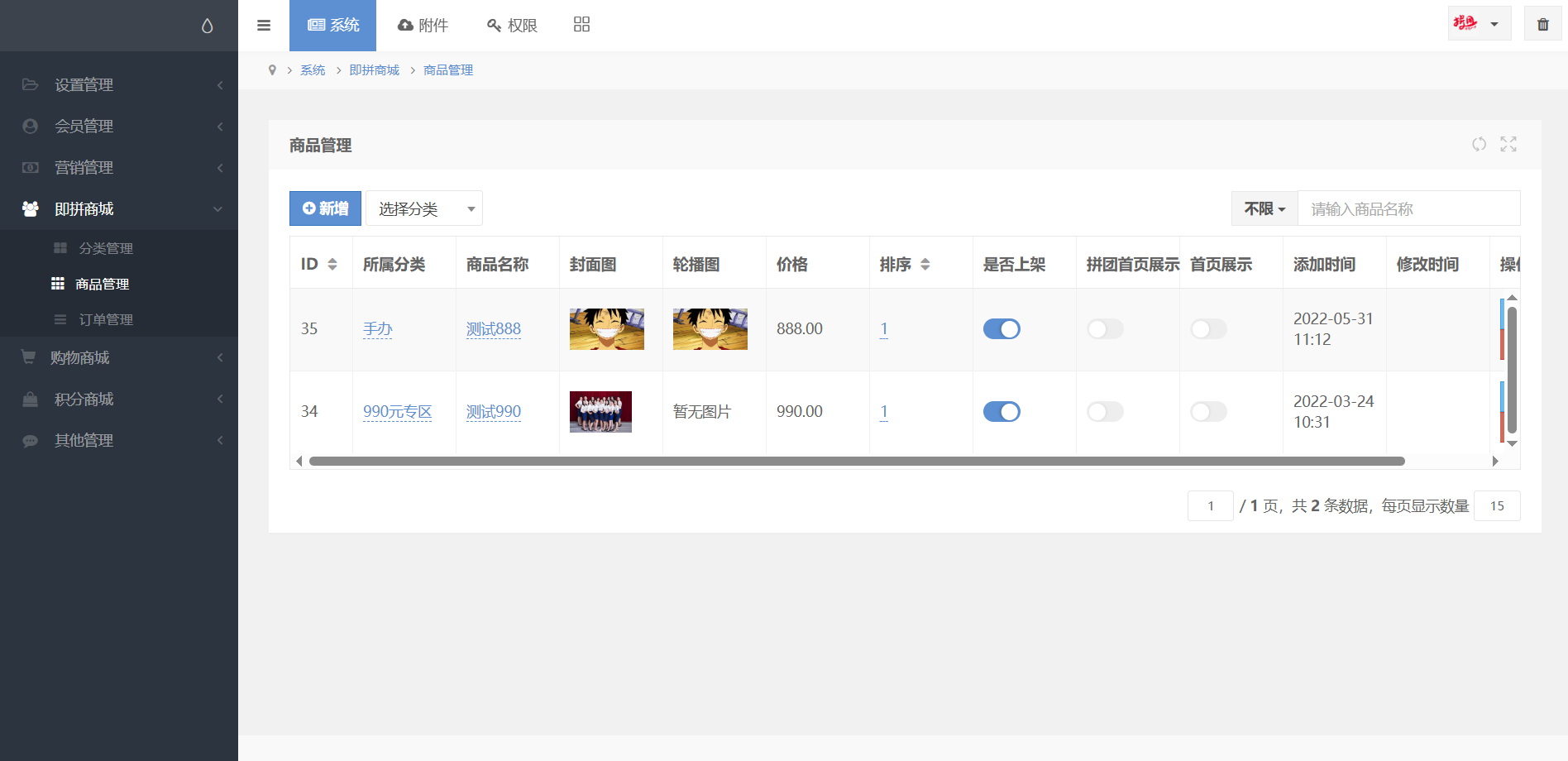1568x761 pixels.
Task: Click the 新增 add button
Action: click(x=325, y=208)
